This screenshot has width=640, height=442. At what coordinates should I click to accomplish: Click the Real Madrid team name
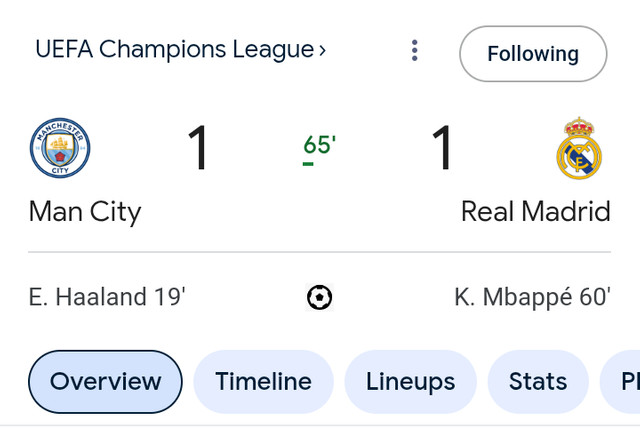tap(536, 211)
